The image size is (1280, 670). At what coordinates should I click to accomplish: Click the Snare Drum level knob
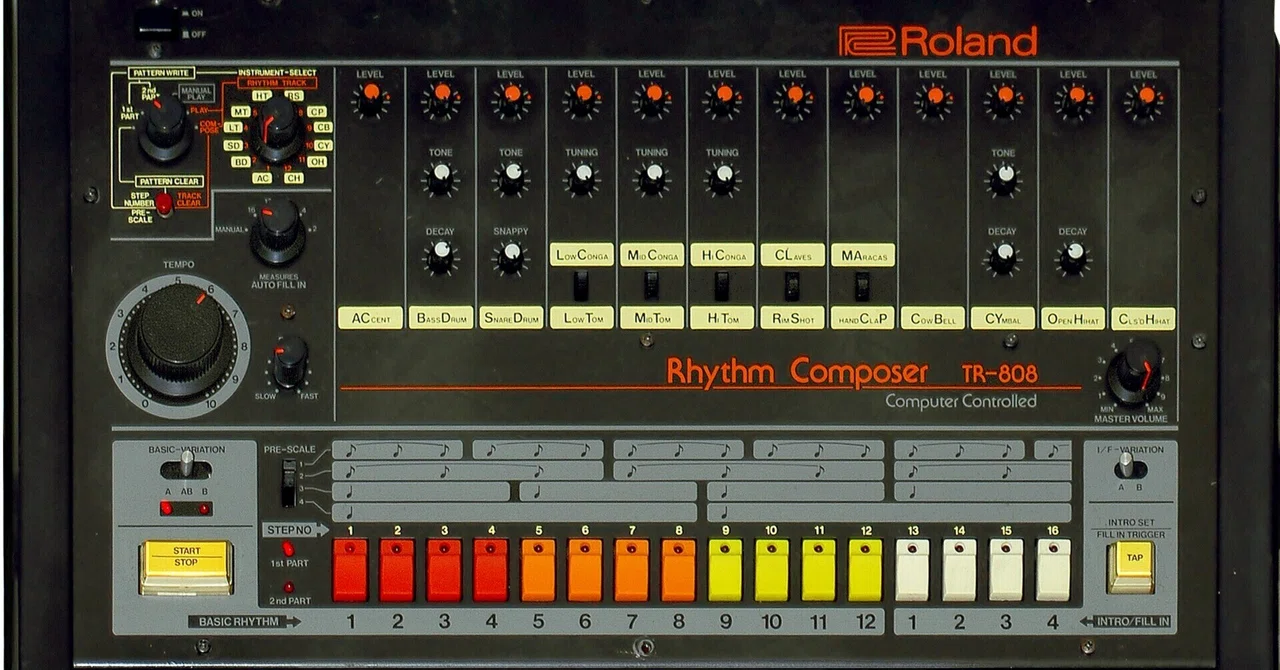[x=510, y=100]
